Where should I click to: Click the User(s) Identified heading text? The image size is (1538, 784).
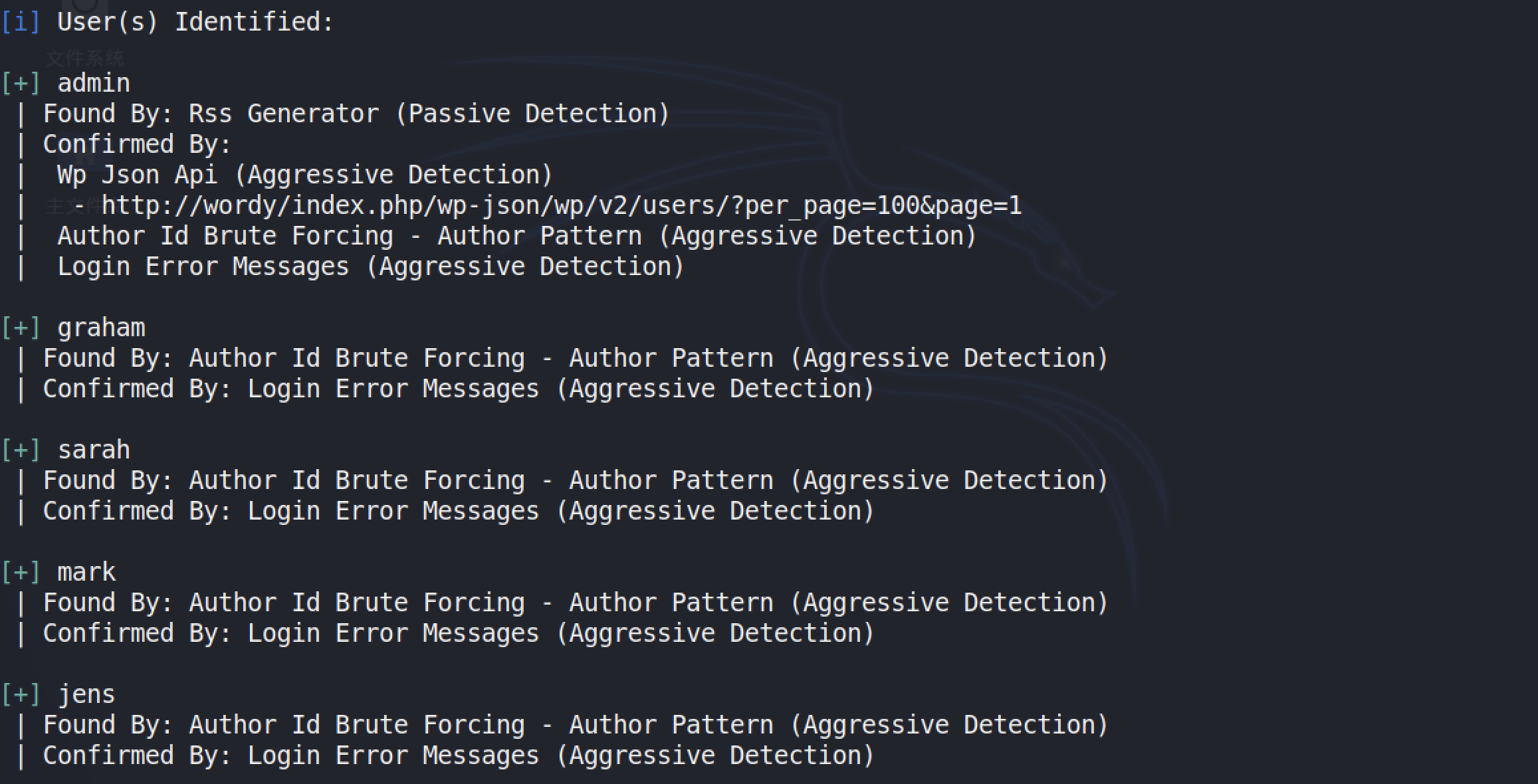coord(195,22)
